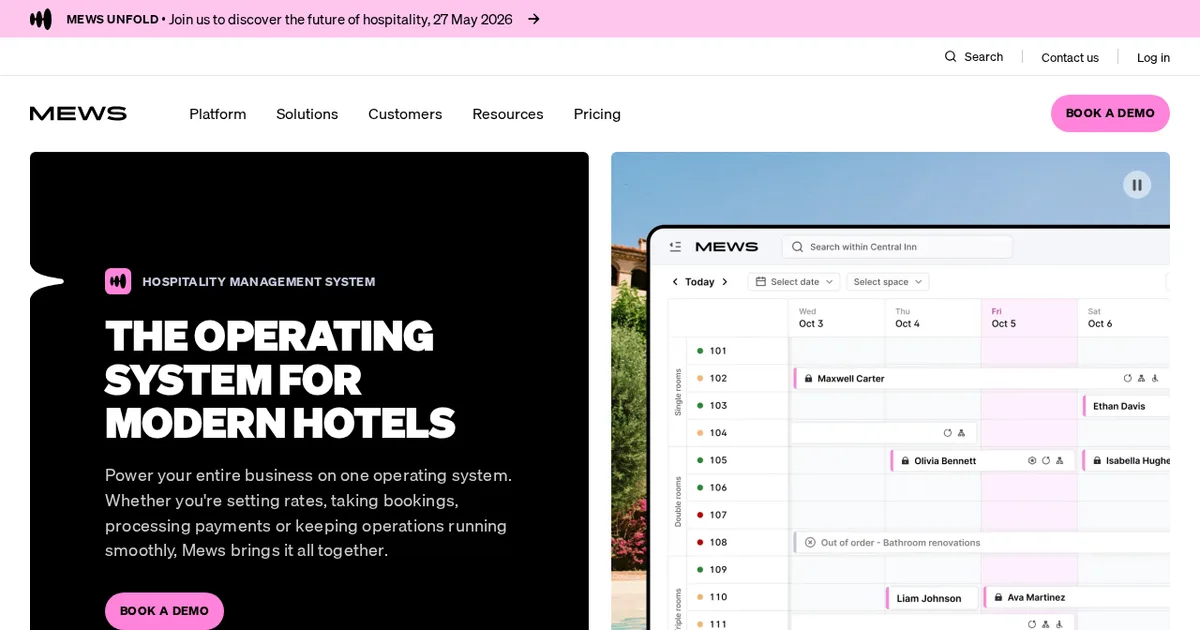The width and height of the screenshot is (1200, 630).
Task: Open the Select space dropdown
Action: point(888,282)
